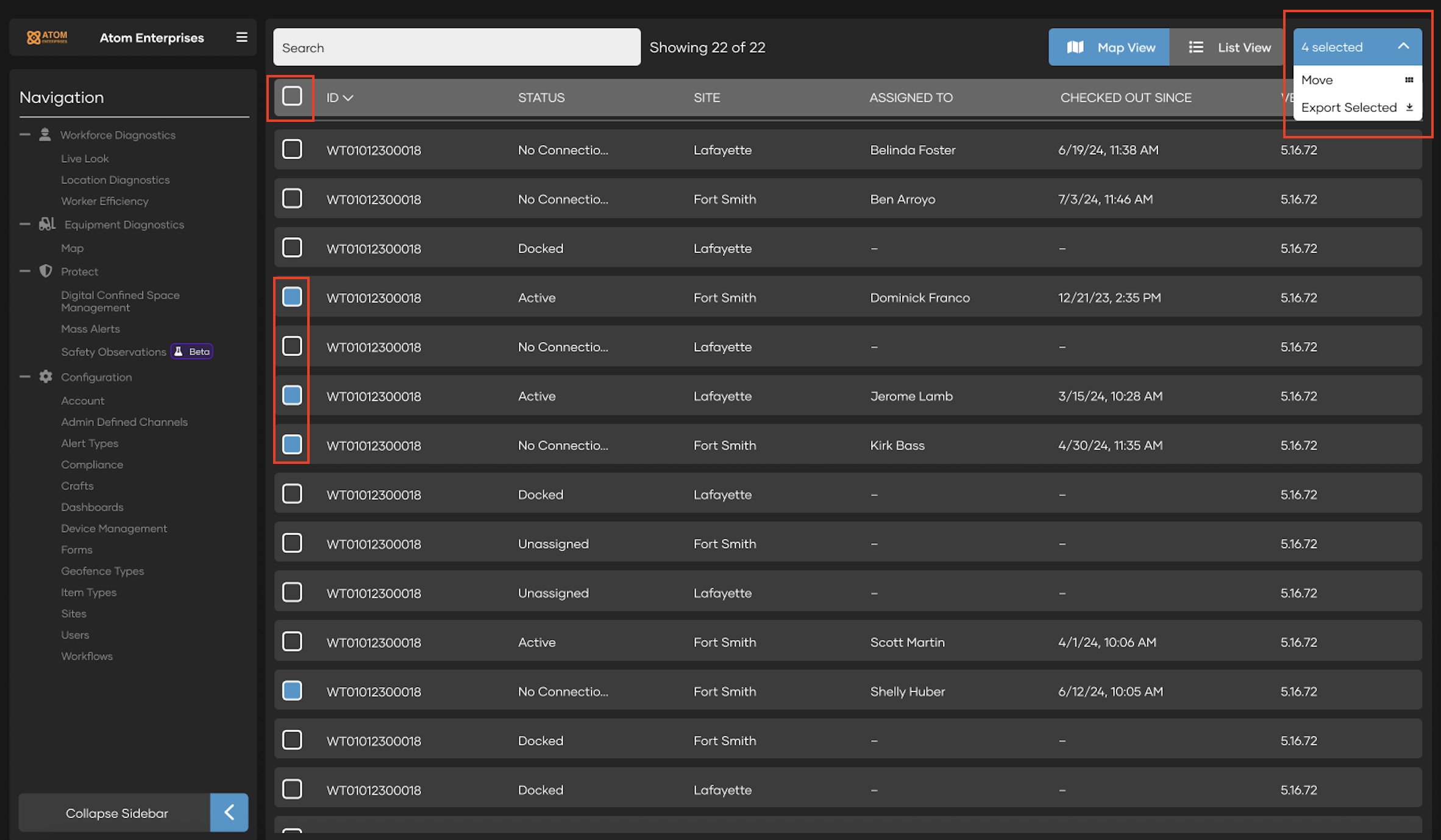The height and width of the screenshot is (840, 1441).
Task: Collapse the Configuration section
Action: click(x=25, y=377)
